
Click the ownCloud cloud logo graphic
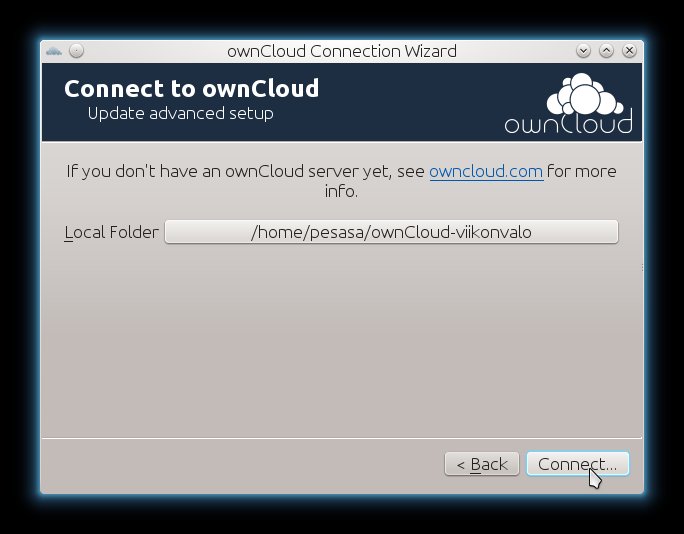[x=585, y=94]
